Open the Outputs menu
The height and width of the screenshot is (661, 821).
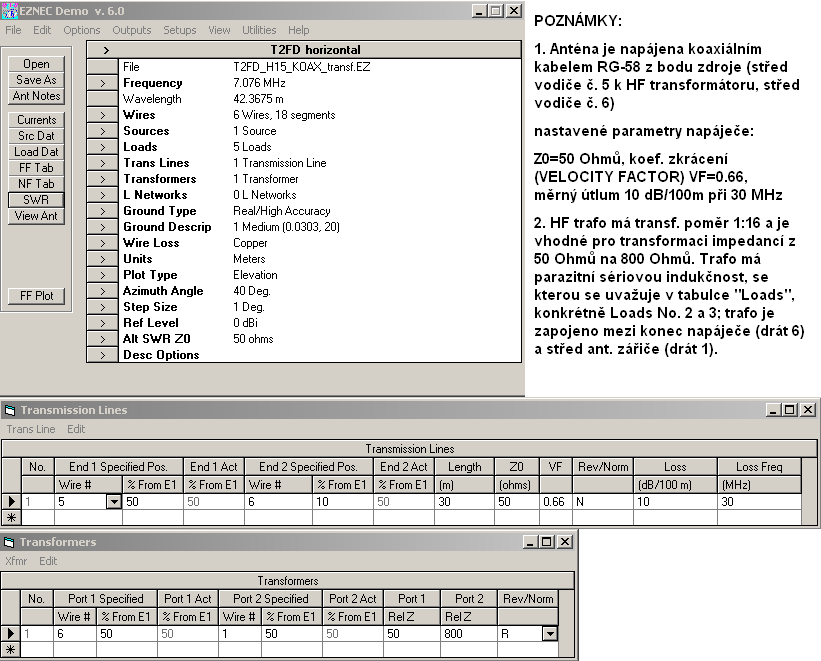[x=131, y=30]
